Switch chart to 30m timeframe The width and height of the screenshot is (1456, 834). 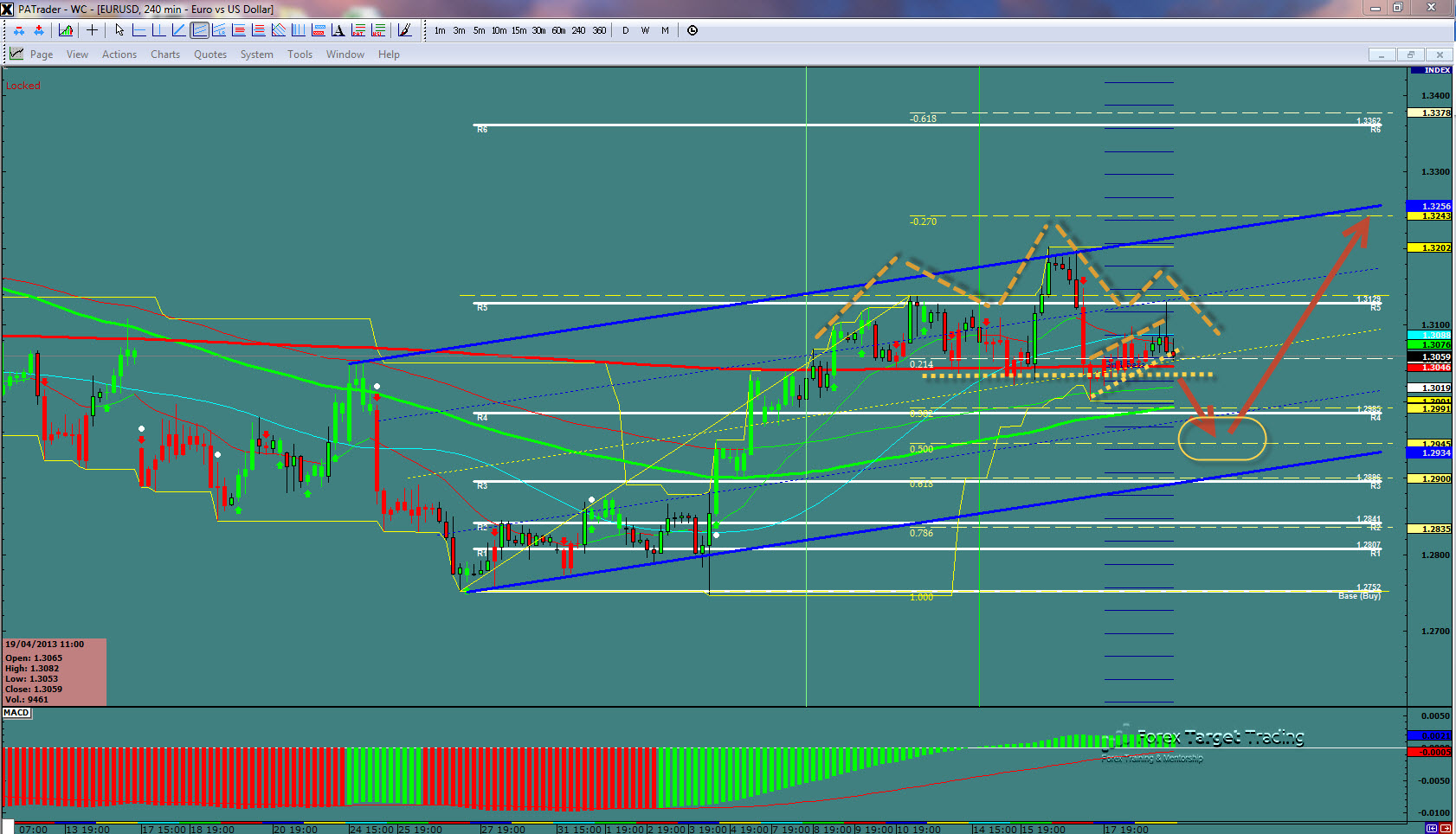(x=538, y=30)
